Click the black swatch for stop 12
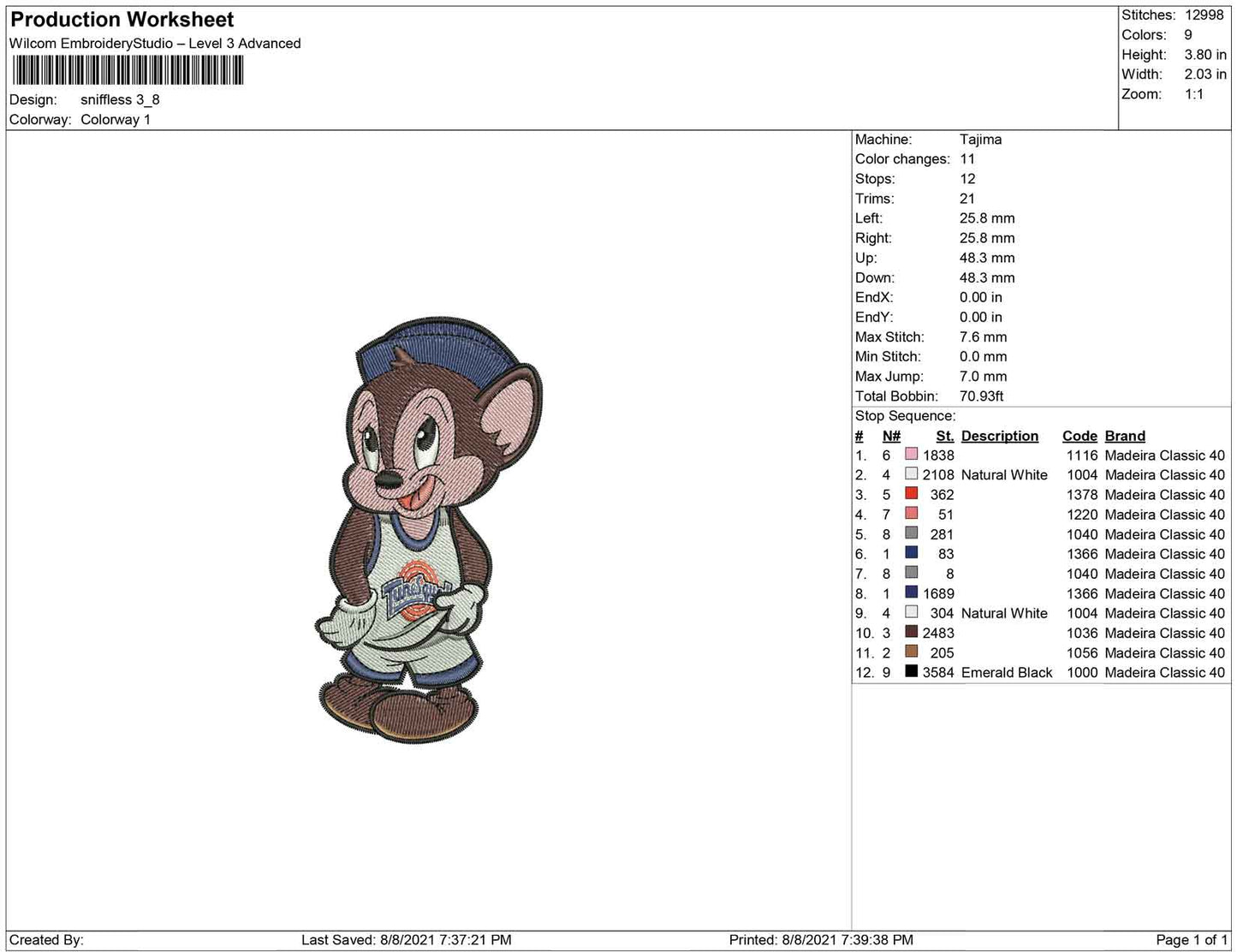The height and width of the screenshot is (952, 1237). pos(911,671)
